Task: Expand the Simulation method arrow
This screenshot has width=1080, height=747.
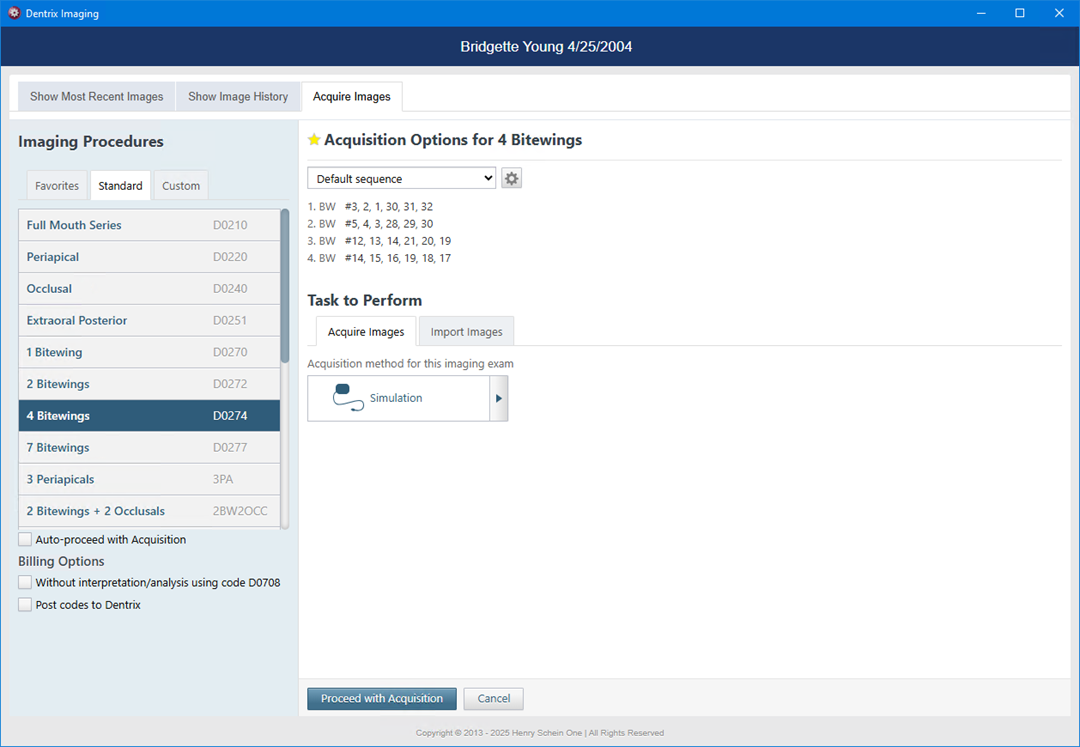Action: (x=499, y=398)
